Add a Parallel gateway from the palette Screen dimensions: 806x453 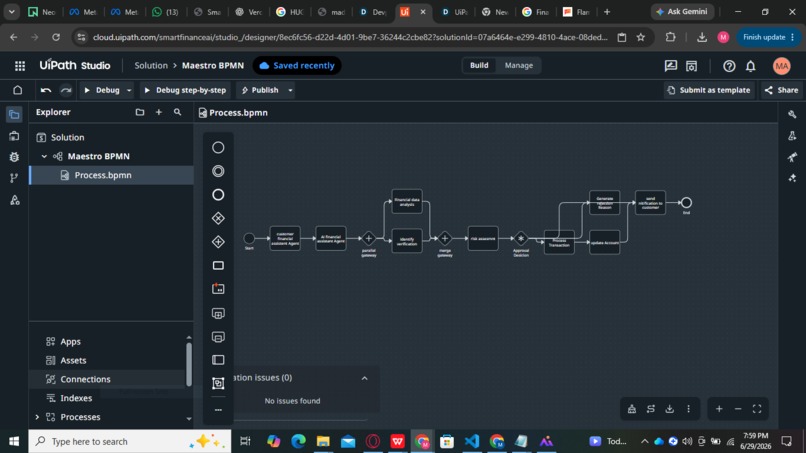pos(218,242)
